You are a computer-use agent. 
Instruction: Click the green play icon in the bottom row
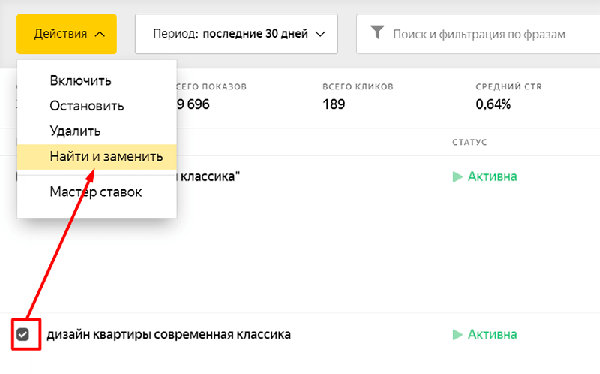click(x=457, y=335)
